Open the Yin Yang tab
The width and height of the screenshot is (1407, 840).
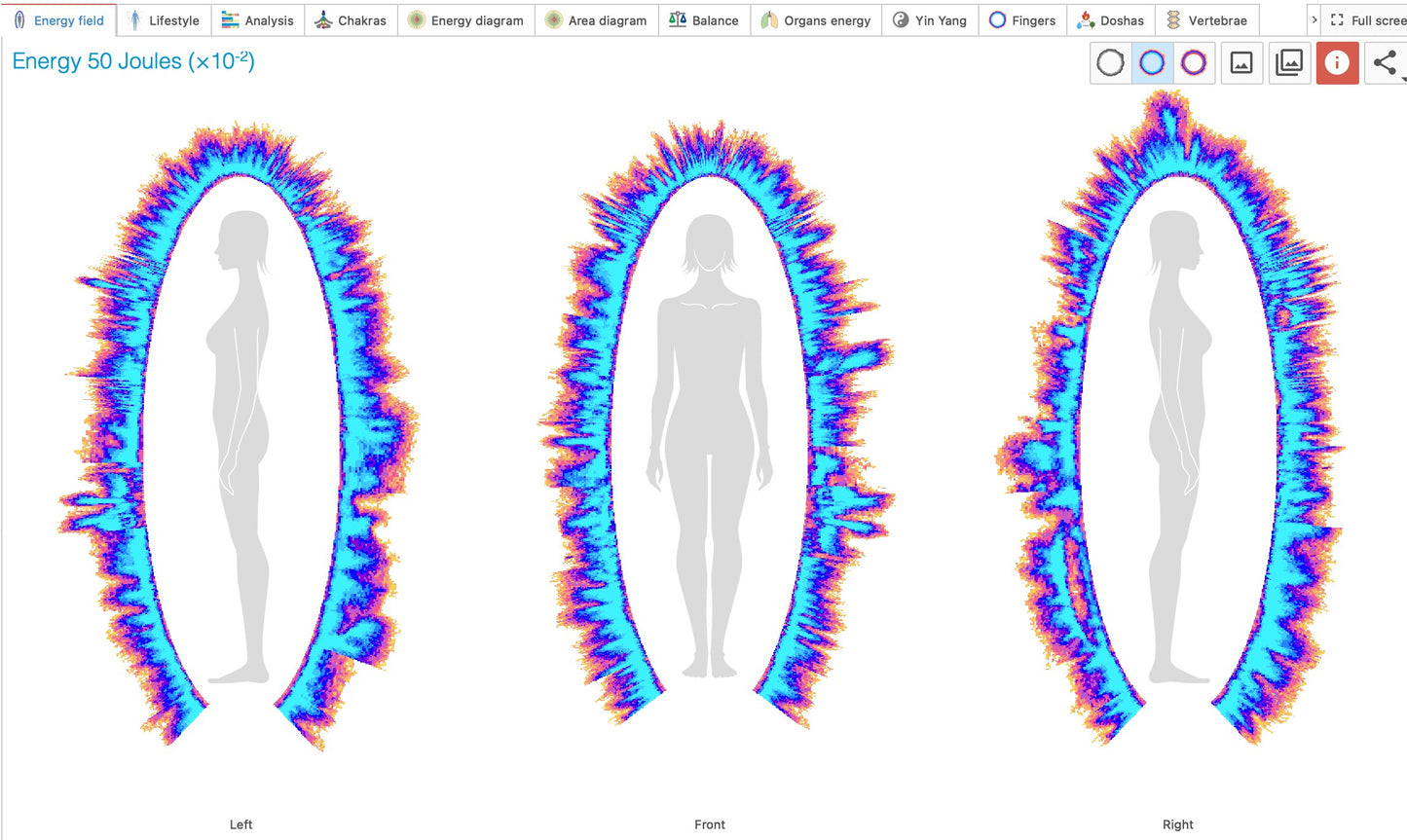(x=930, y=20)
